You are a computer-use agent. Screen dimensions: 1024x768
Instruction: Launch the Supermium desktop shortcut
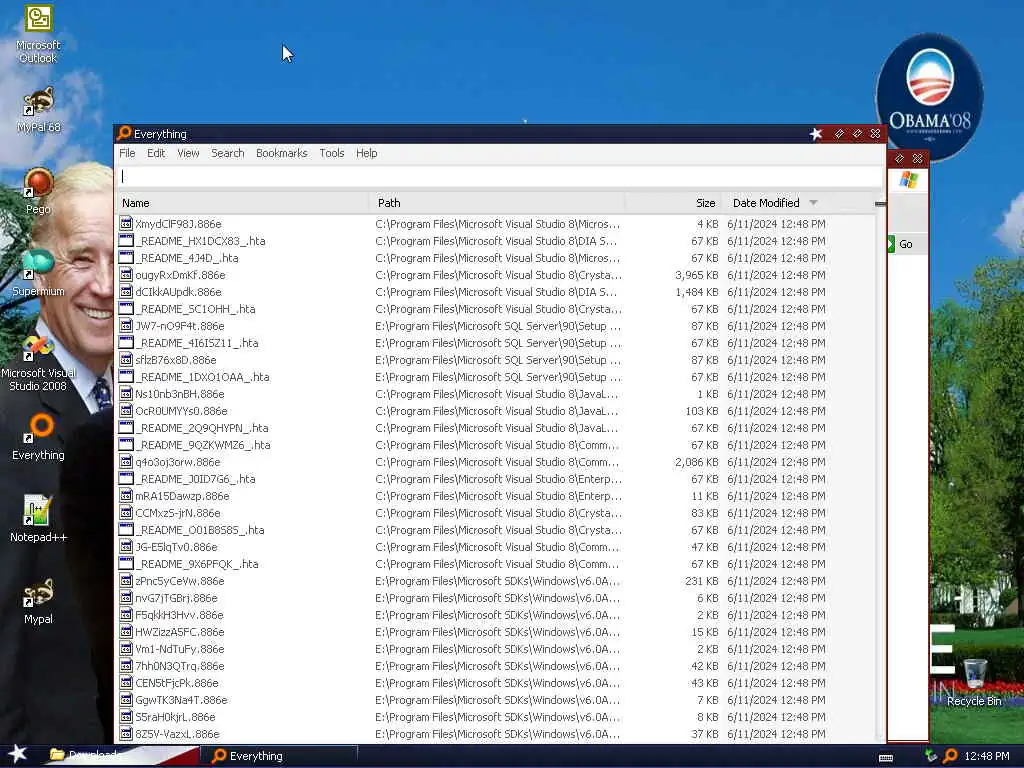(x=38, y=273)
